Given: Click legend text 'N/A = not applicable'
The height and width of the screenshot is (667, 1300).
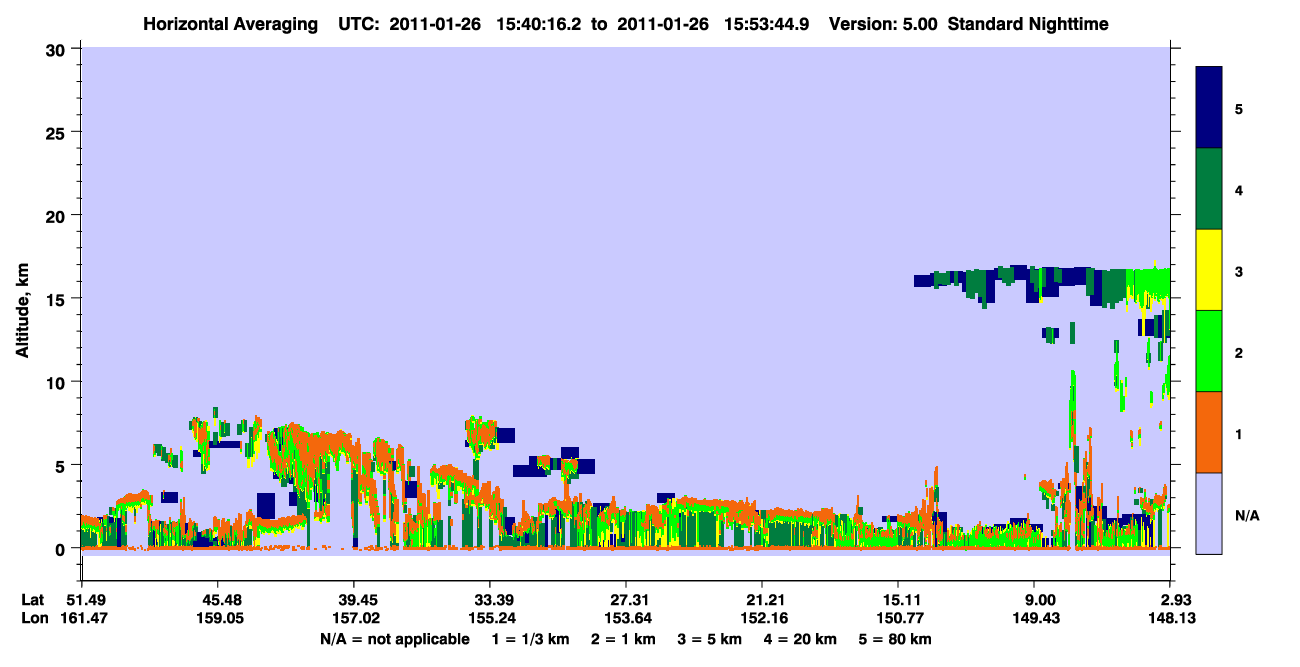Looking at the screenshot, I should (x=395, y=639).
